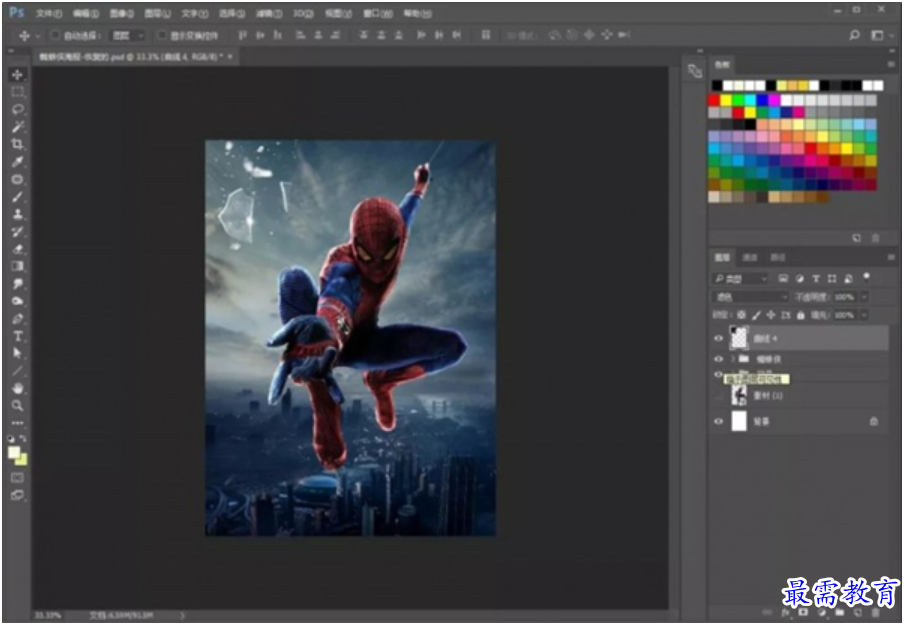Open the Edit menu
Image resolution: width=906 pixels, height=624 pixels.
[86, 13]
